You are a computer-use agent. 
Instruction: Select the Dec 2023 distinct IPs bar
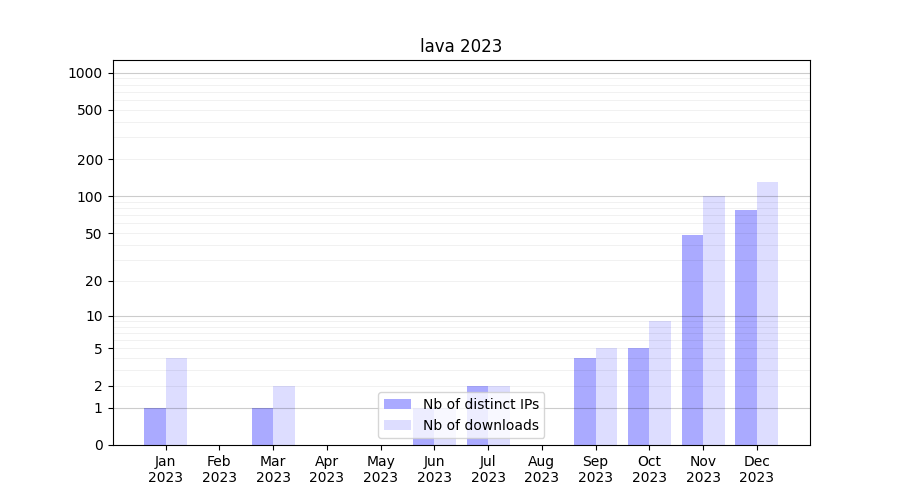tap(746, 327)
